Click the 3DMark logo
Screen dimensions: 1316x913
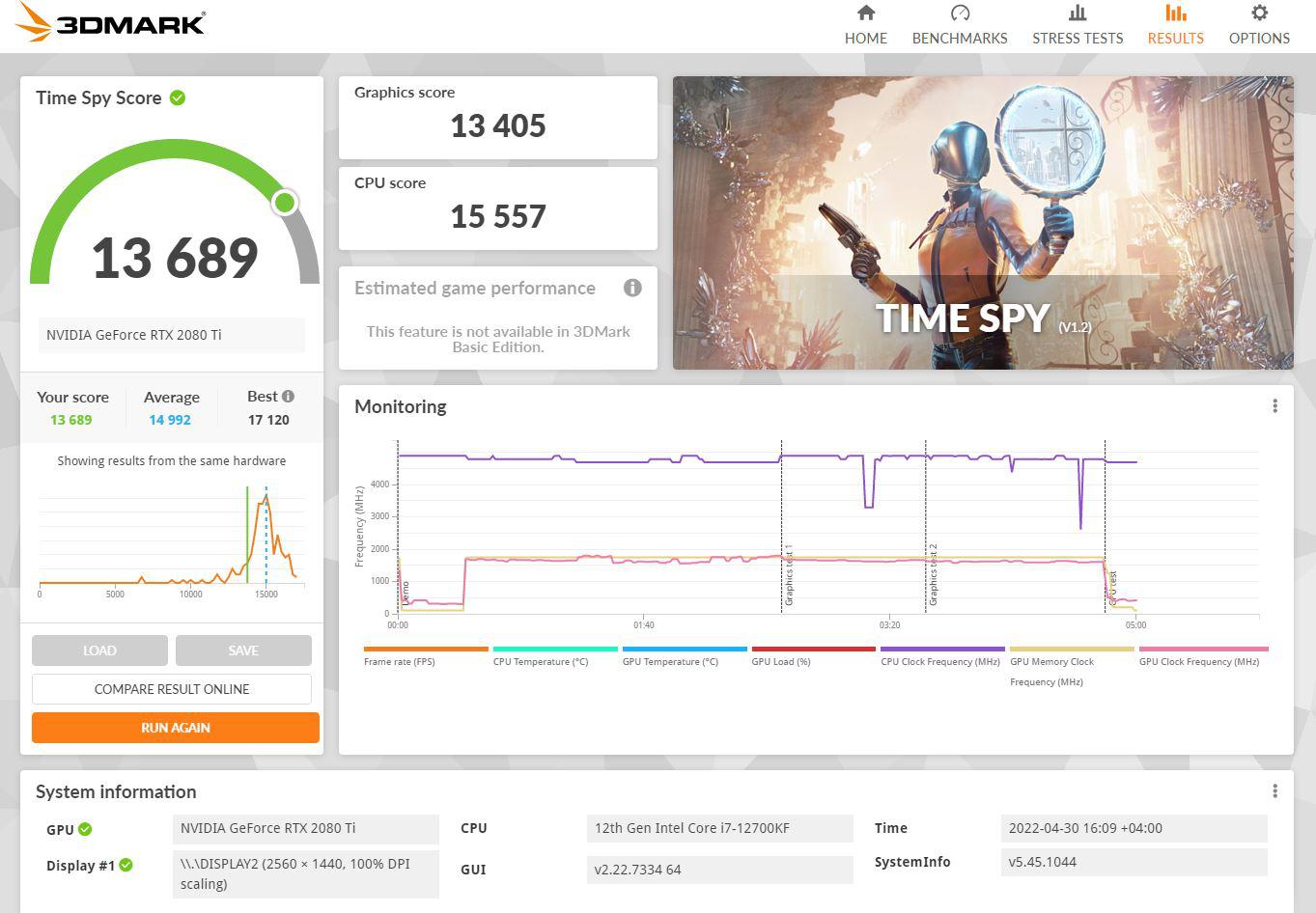click(x=111, y=23)
